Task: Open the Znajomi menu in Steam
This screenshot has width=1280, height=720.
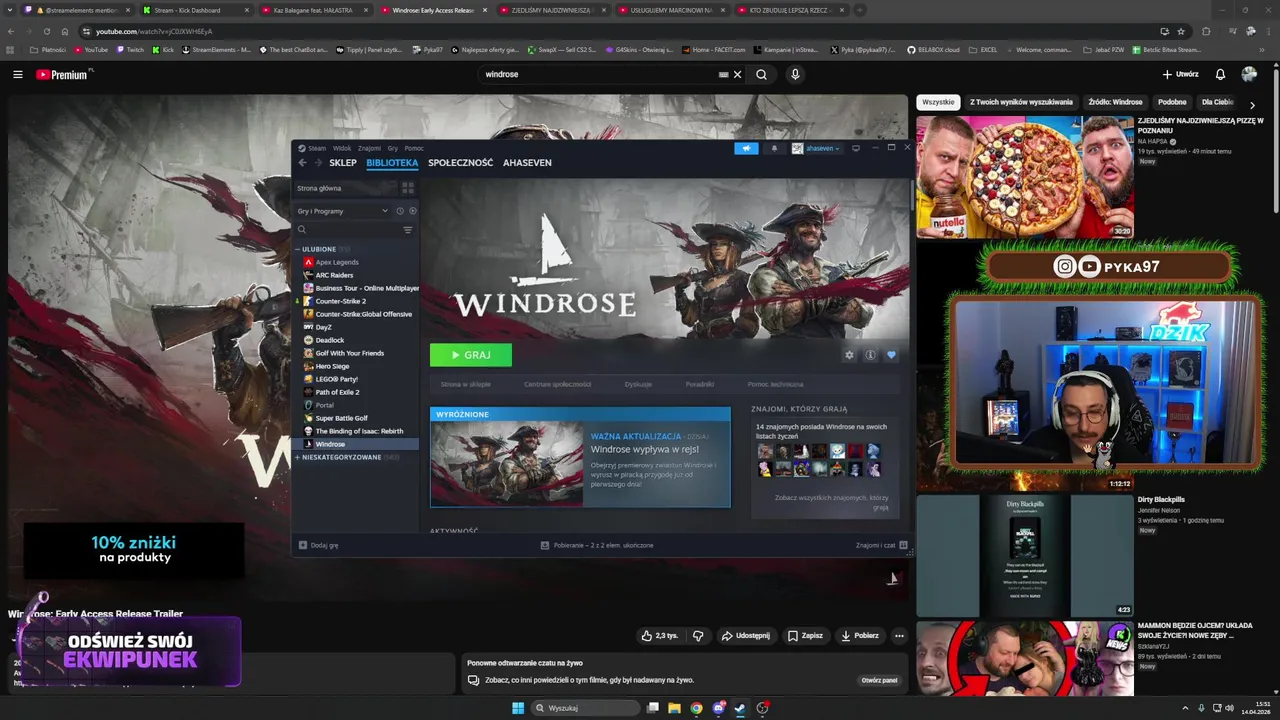Action: pos(369,148)
